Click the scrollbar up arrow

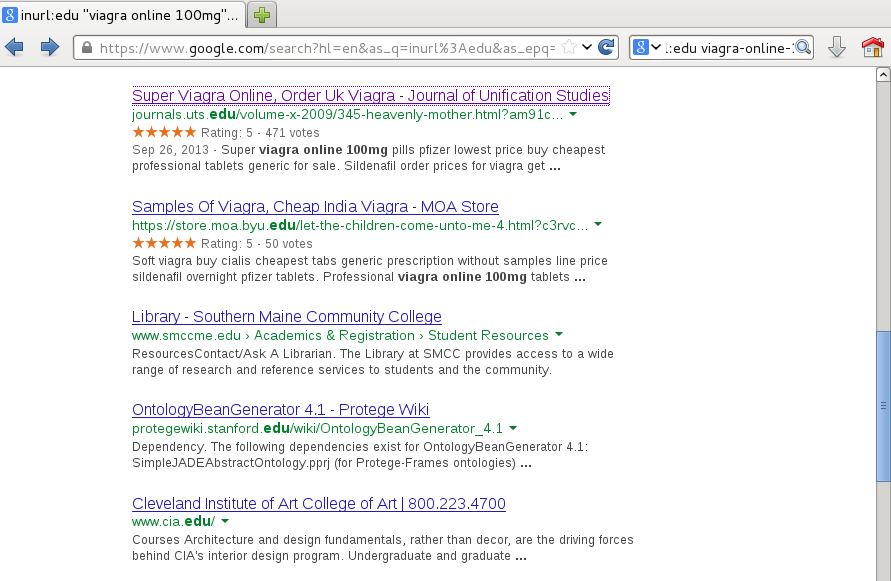pyautogui.click(x=883, y=74)
